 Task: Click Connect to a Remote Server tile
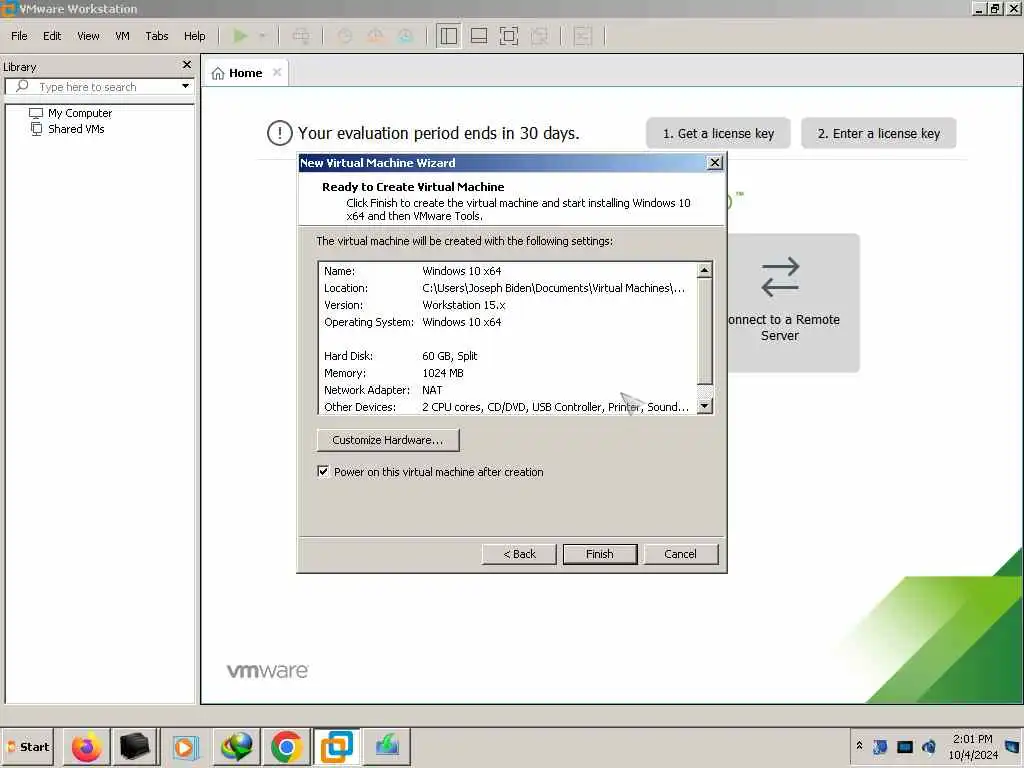point(793,303)
